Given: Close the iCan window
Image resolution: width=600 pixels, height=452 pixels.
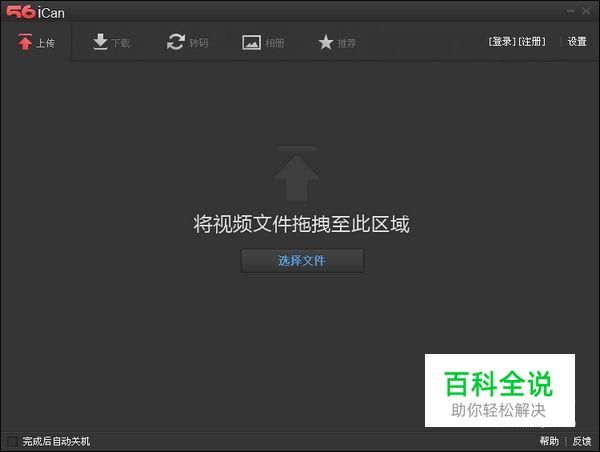Looking at the screenshot, I should click(586, 11).
